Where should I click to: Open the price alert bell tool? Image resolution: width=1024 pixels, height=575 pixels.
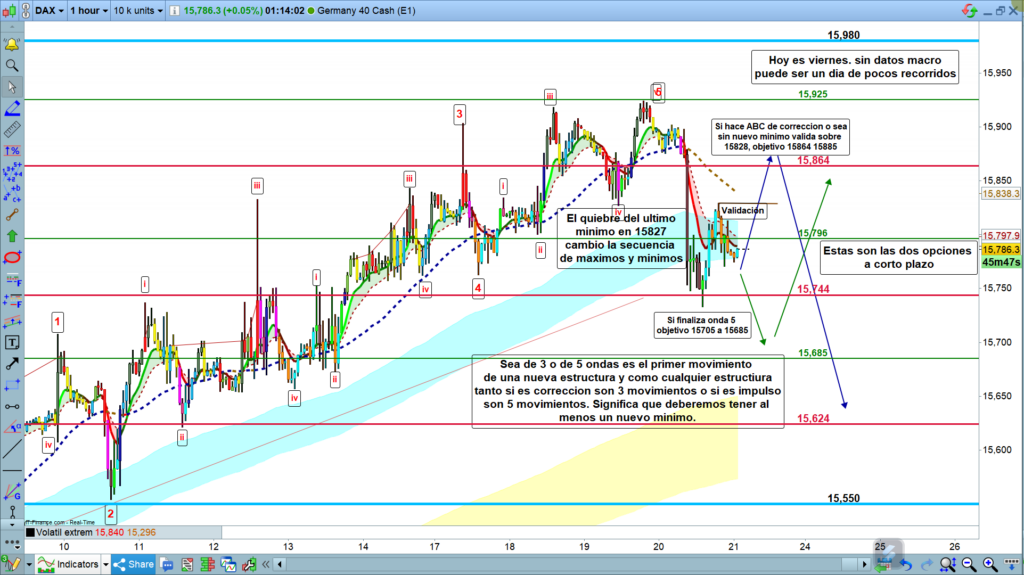click(x=12, y=45)
